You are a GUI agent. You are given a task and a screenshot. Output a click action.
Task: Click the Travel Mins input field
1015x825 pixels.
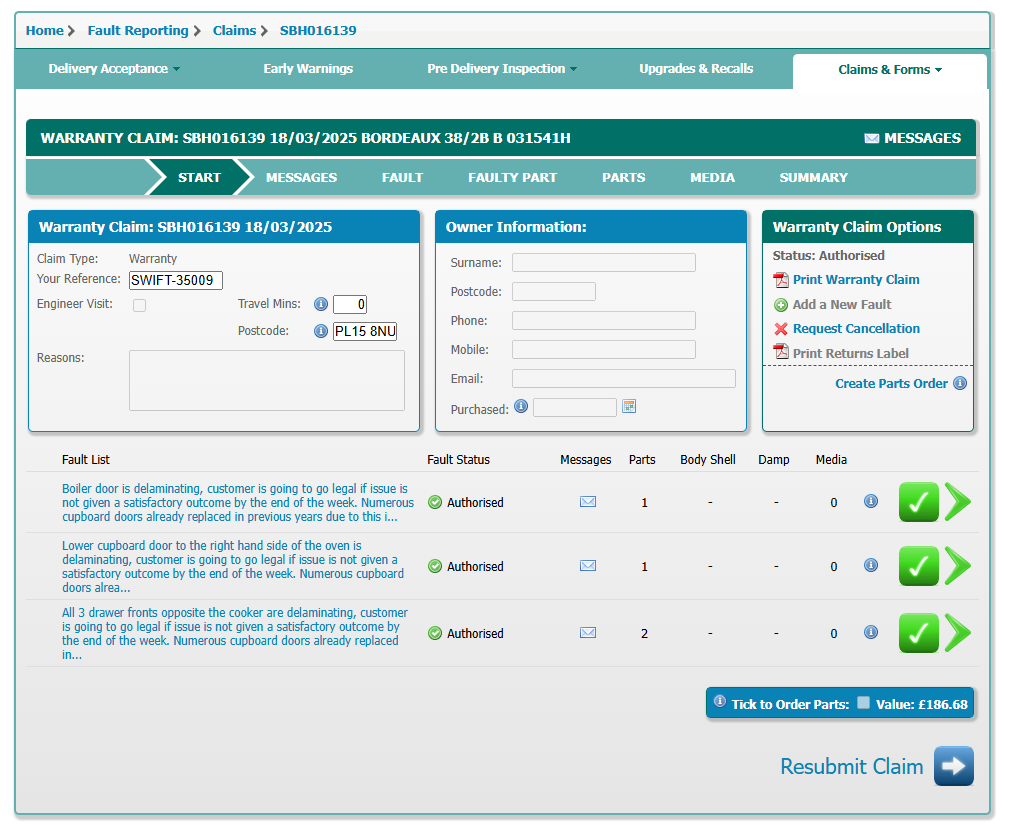[350, 304]
